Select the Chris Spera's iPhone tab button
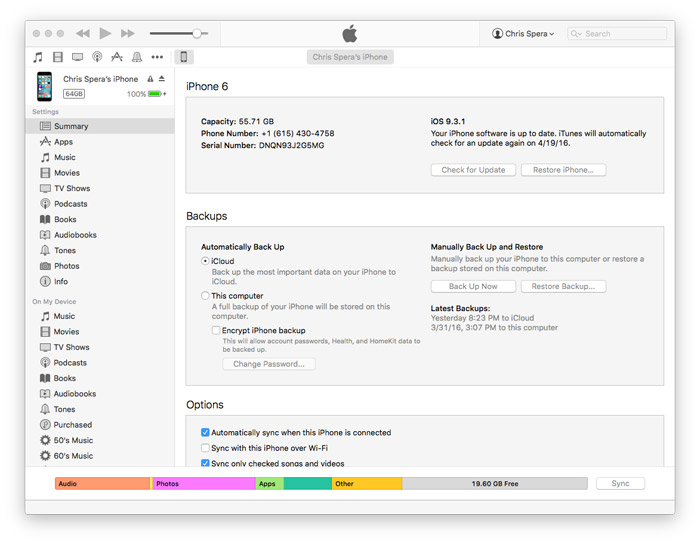Image resolution: width=700 pixels, height=544 pixels. pyautogui.click(x=350, y=57)
